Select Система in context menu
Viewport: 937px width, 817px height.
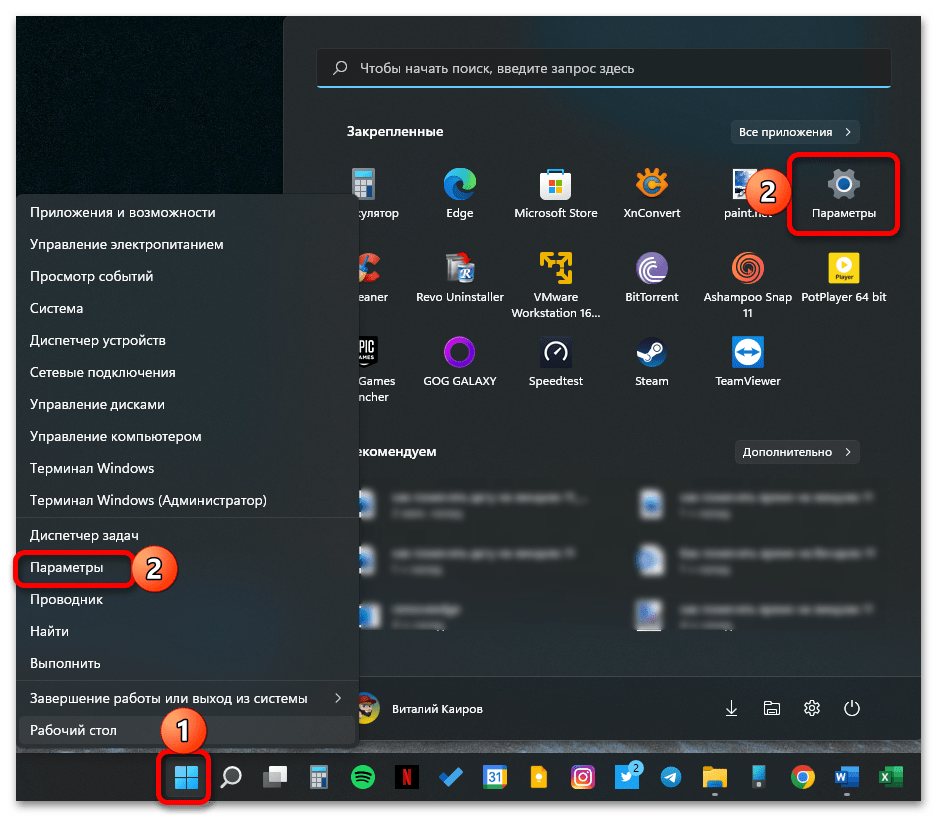coord(187,308)
